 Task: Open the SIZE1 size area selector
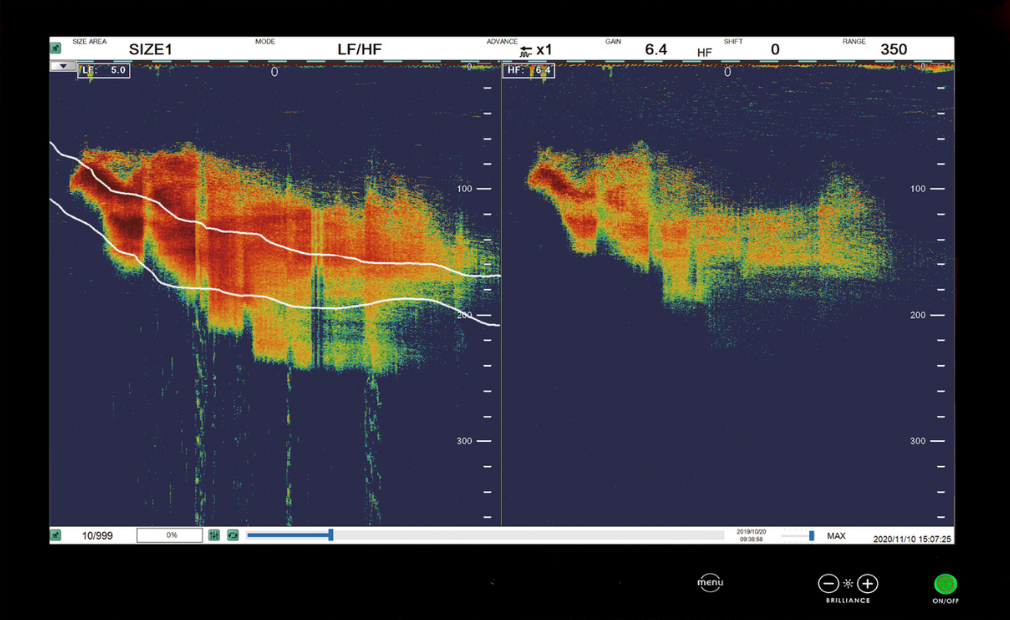151,49
